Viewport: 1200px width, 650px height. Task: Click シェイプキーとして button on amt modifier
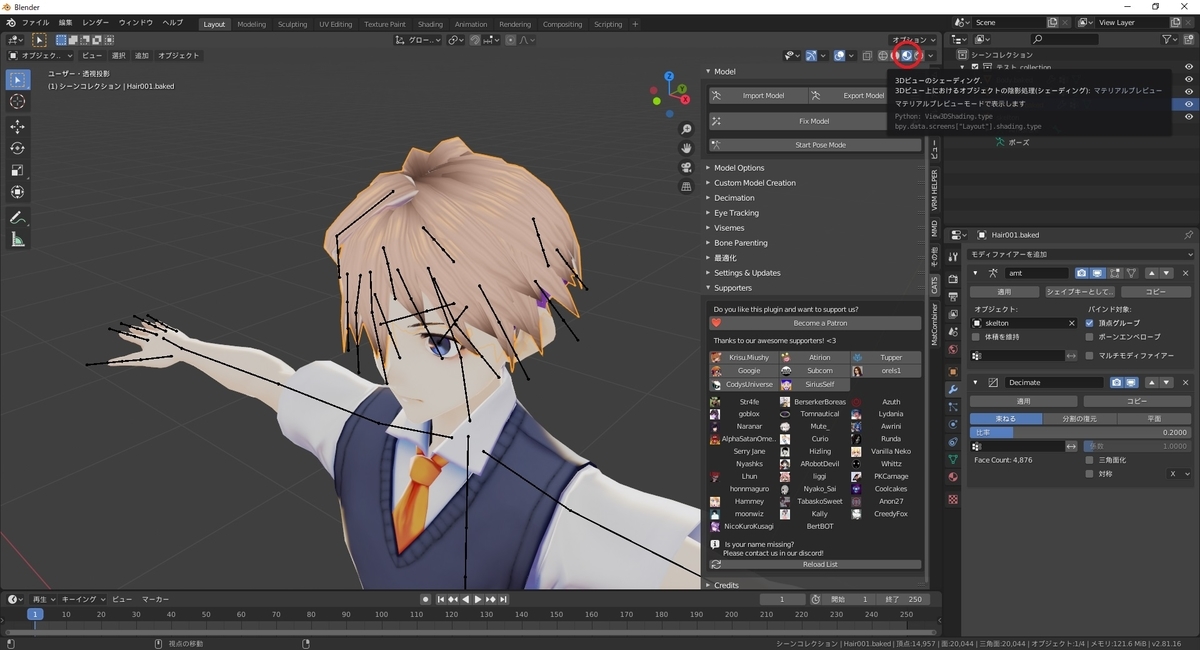pyautogui.click(x=1079, y=291)
